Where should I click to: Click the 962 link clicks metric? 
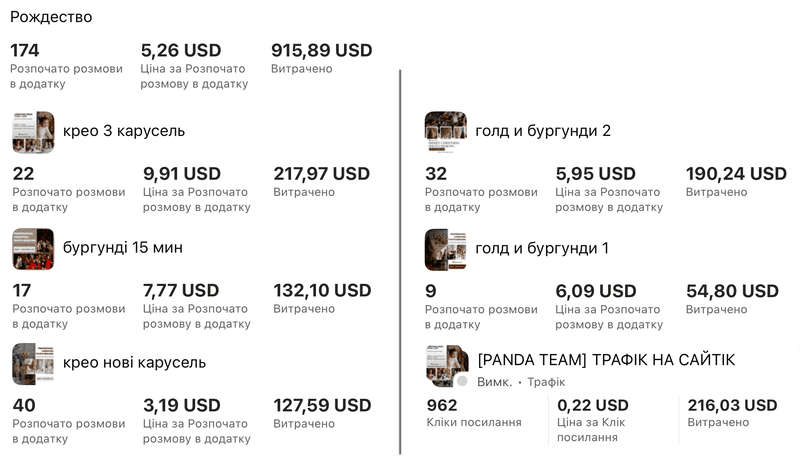point(442,405)
